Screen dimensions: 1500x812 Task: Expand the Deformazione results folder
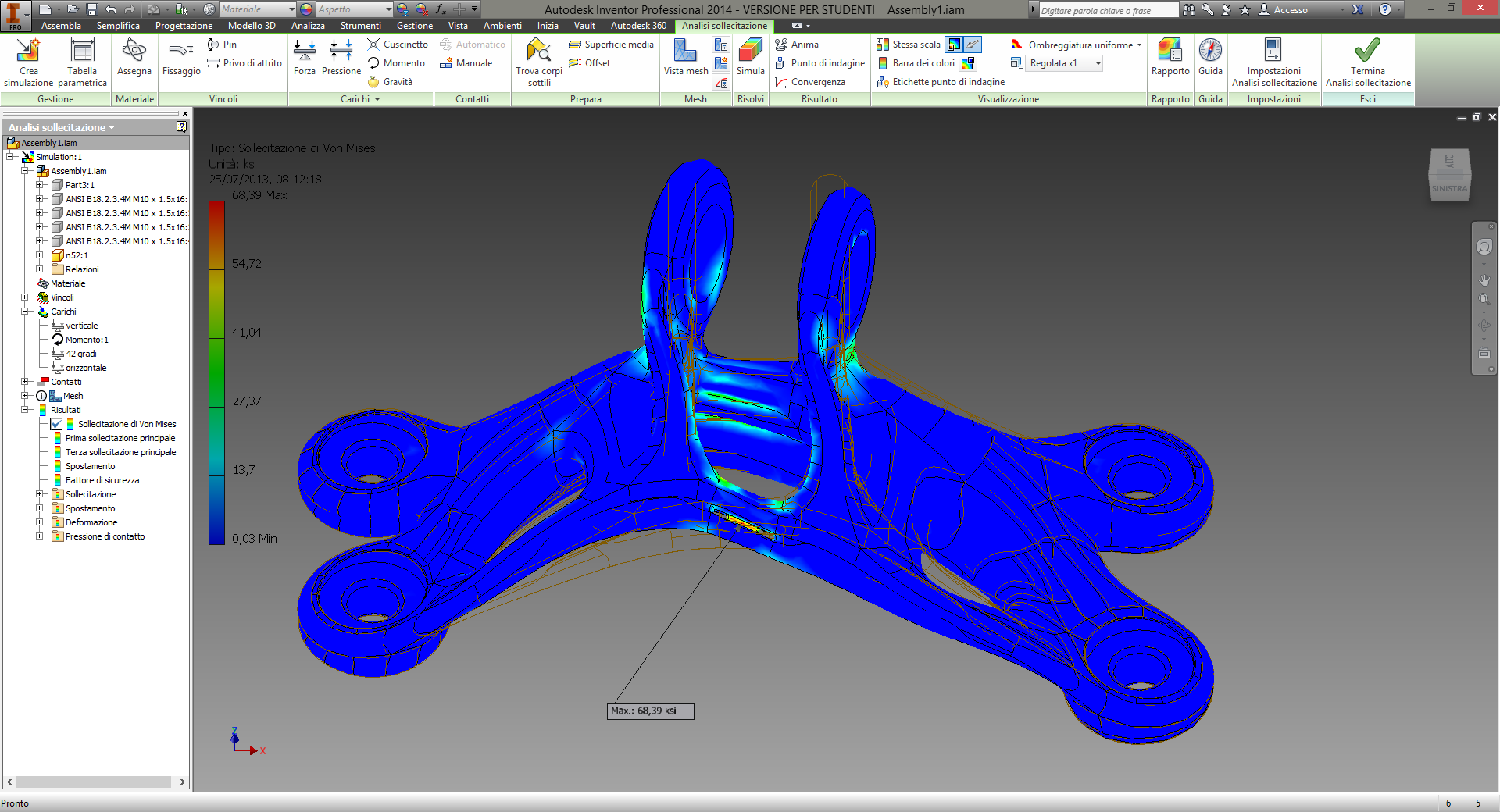click(39, 522)
